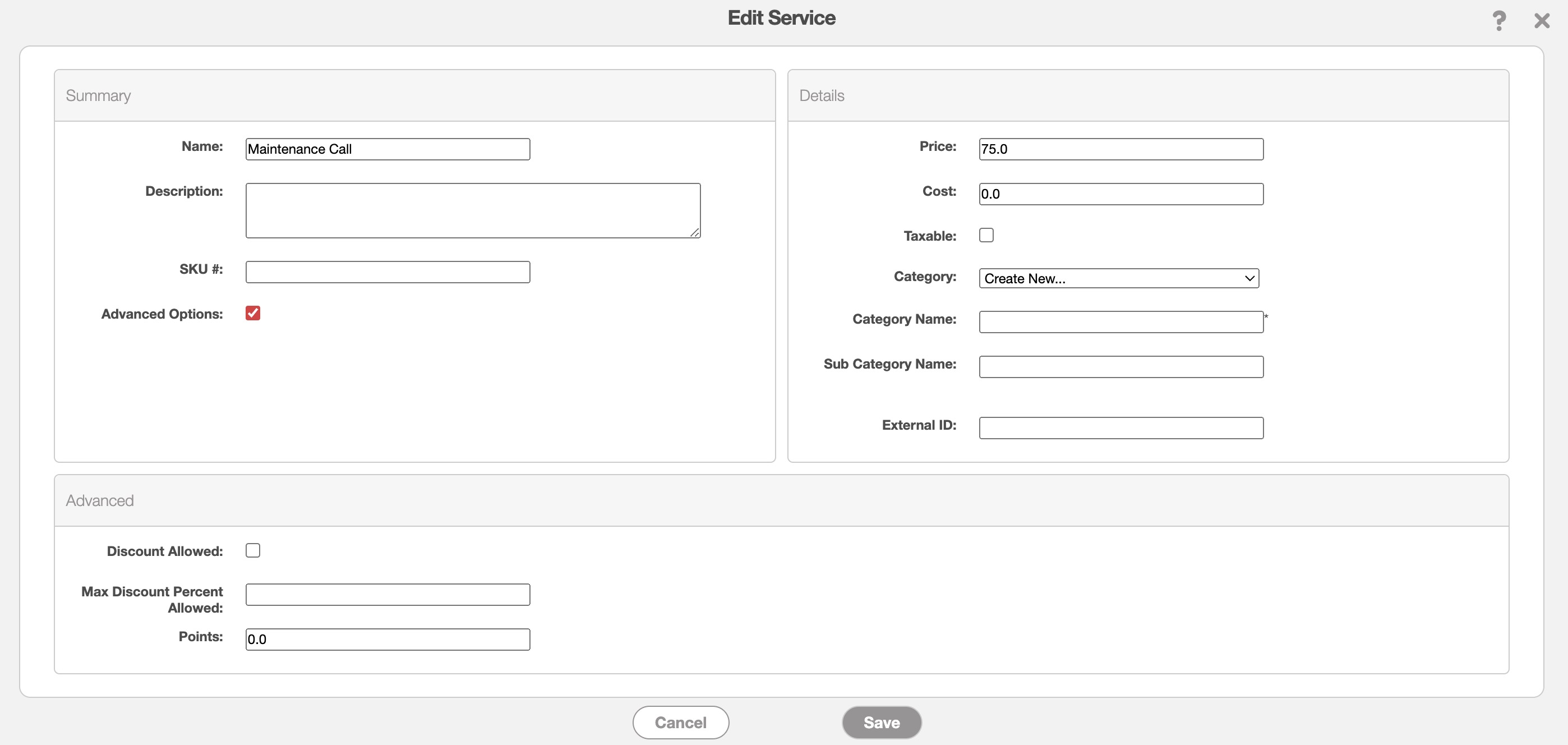This screenshot has width=1568, height=745.
Task: Focus the Max Discount Percent Allowed field
Action: coord(387,595)
